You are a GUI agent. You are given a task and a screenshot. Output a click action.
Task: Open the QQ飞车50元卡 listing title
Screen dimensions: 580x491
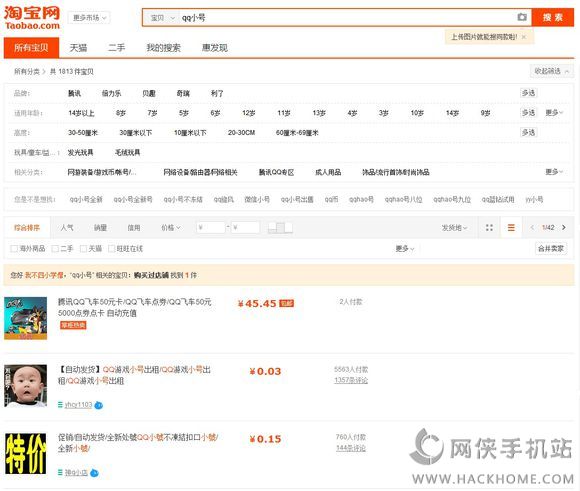coord(135,307)
